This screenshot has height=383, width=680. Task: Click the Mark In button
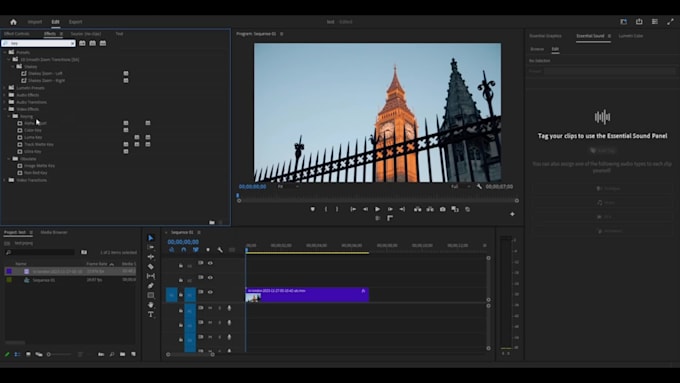(326, 209)
